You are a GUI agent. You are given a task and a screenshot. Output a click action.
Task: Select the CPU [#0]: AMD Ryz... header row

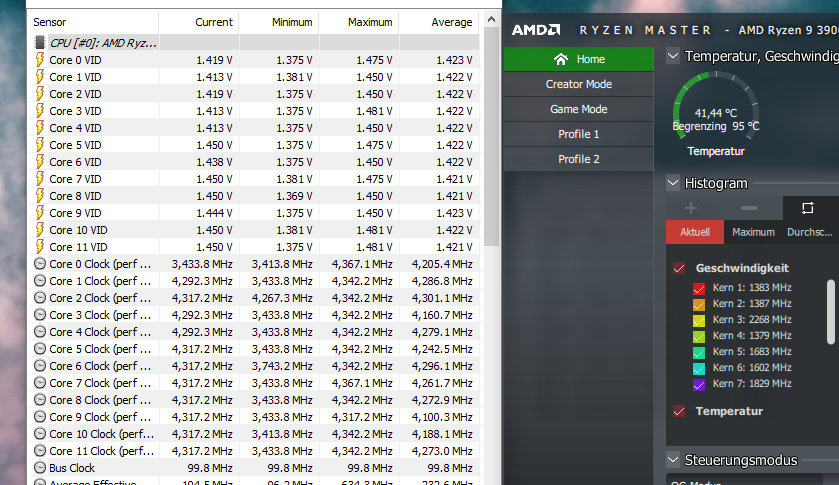pyautogui.click(x=254, y=42)
